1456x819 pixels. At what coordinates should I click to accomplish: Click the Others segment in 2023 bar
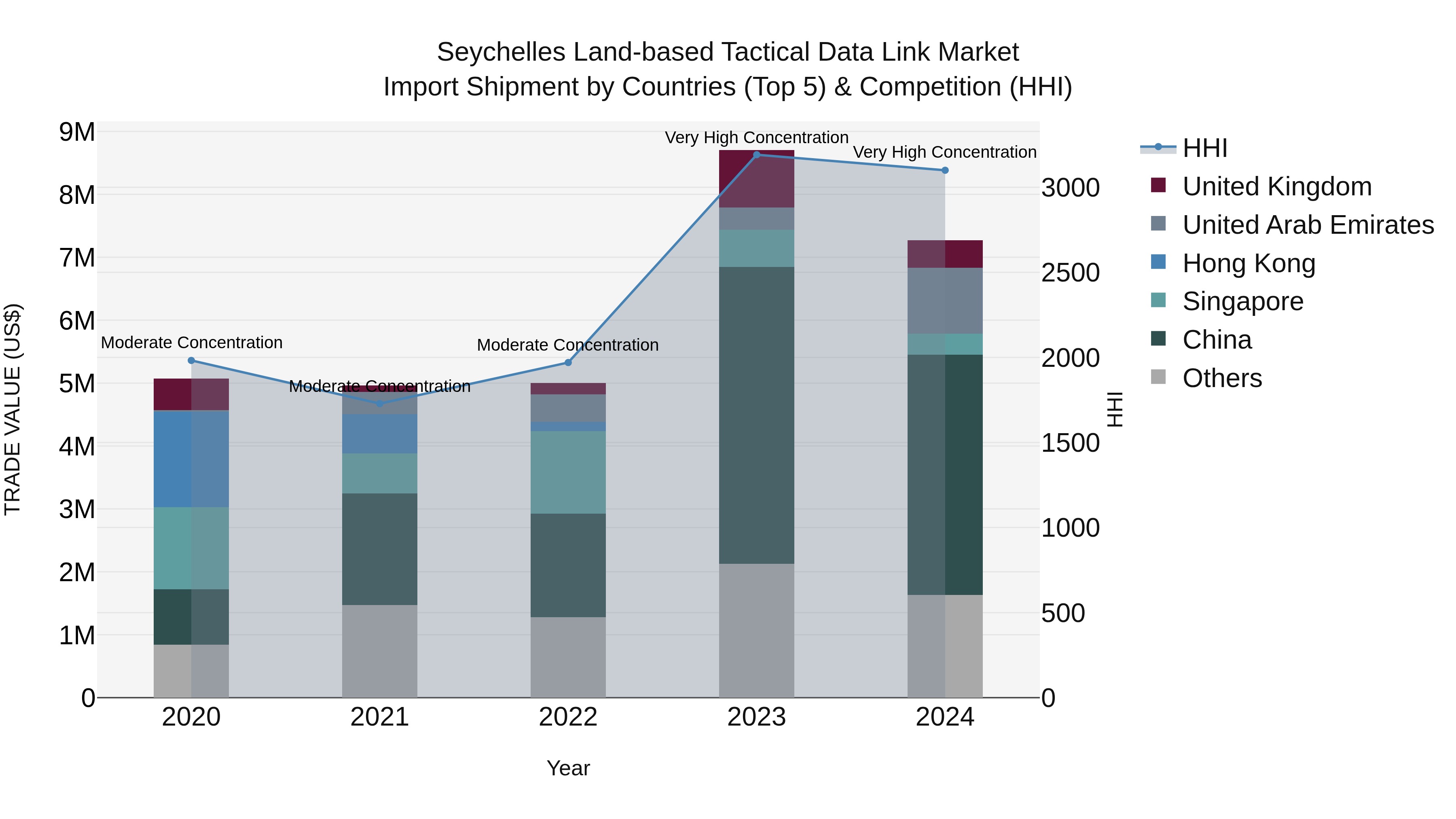[756, 630]
